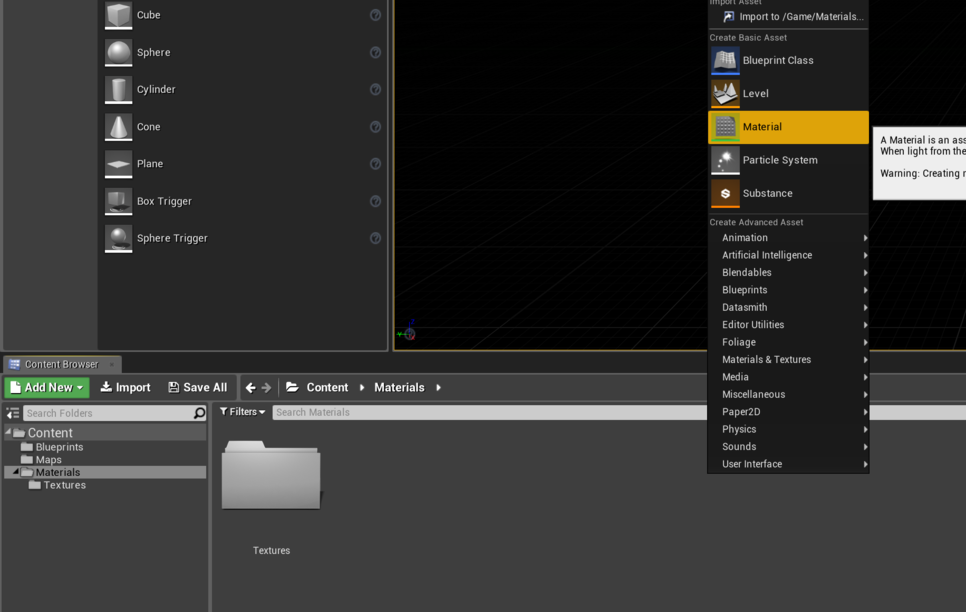Open help for the Plane entry
The image size is (966, 612).
tap(375, 164)
